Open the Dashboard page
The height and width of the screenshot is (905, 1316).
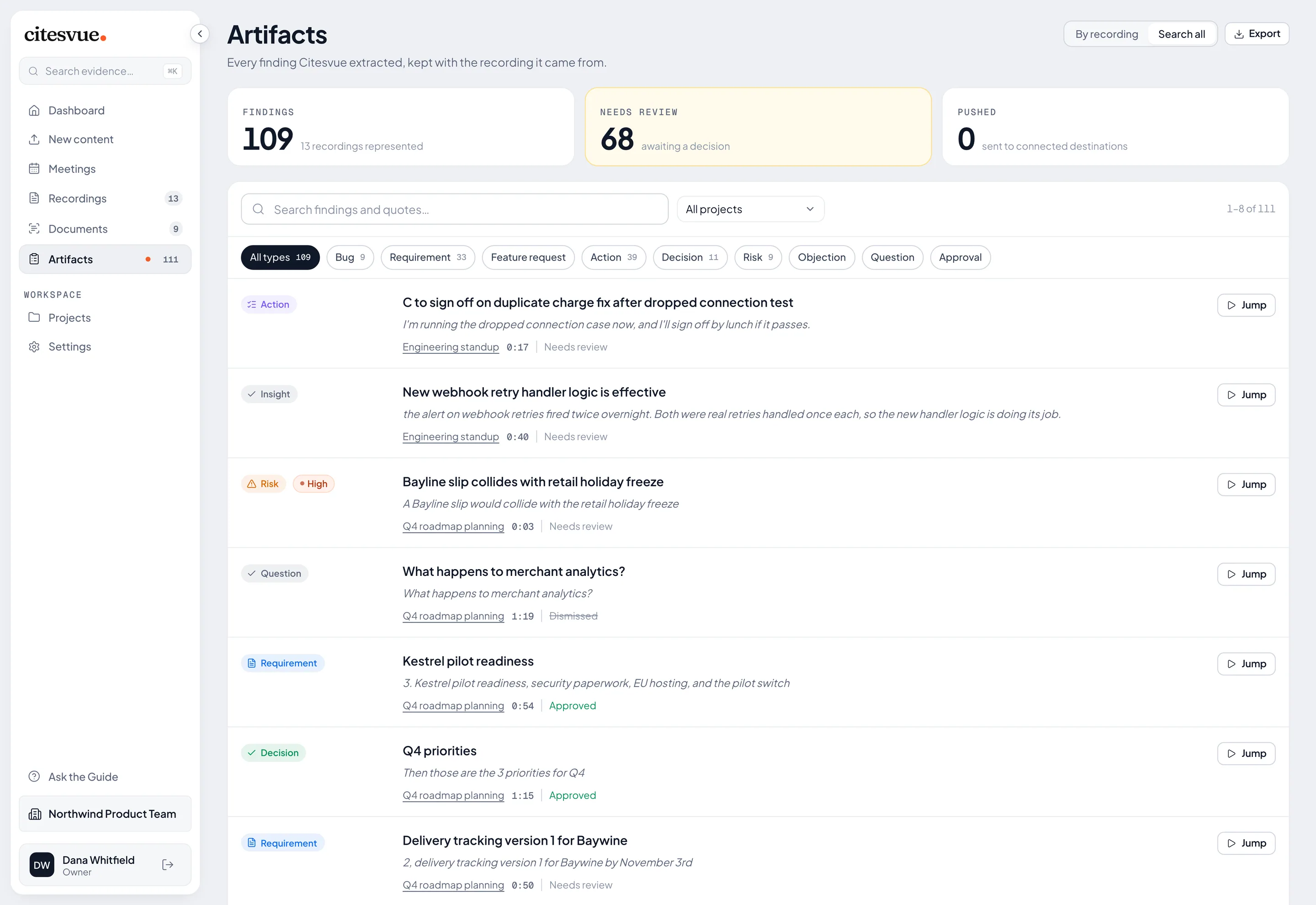click(105, 111)
